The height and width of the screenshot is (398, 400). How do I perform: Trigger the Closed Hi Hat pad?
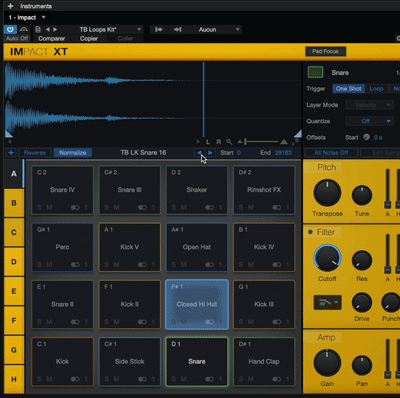click(x=197, y=304)
